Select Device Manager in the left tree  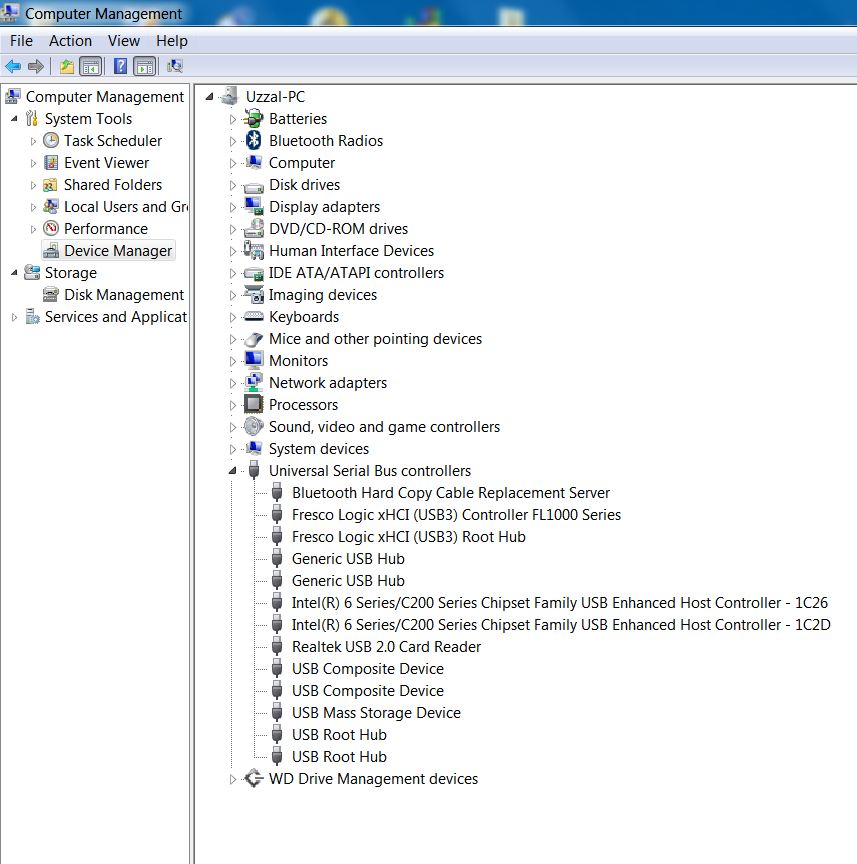click(x=118, y=251)
